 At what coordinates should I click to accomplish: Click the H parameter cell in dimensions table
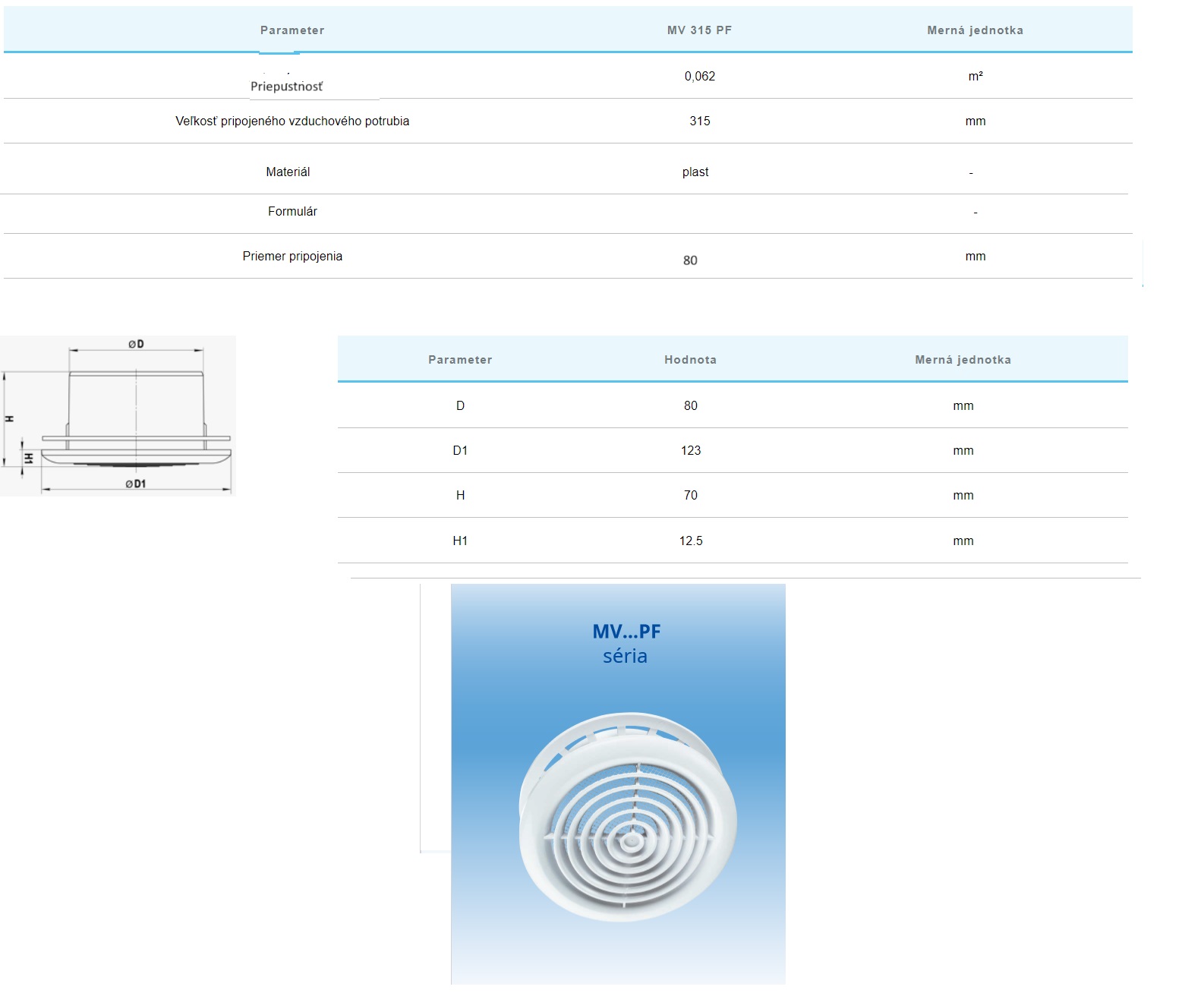460,495
